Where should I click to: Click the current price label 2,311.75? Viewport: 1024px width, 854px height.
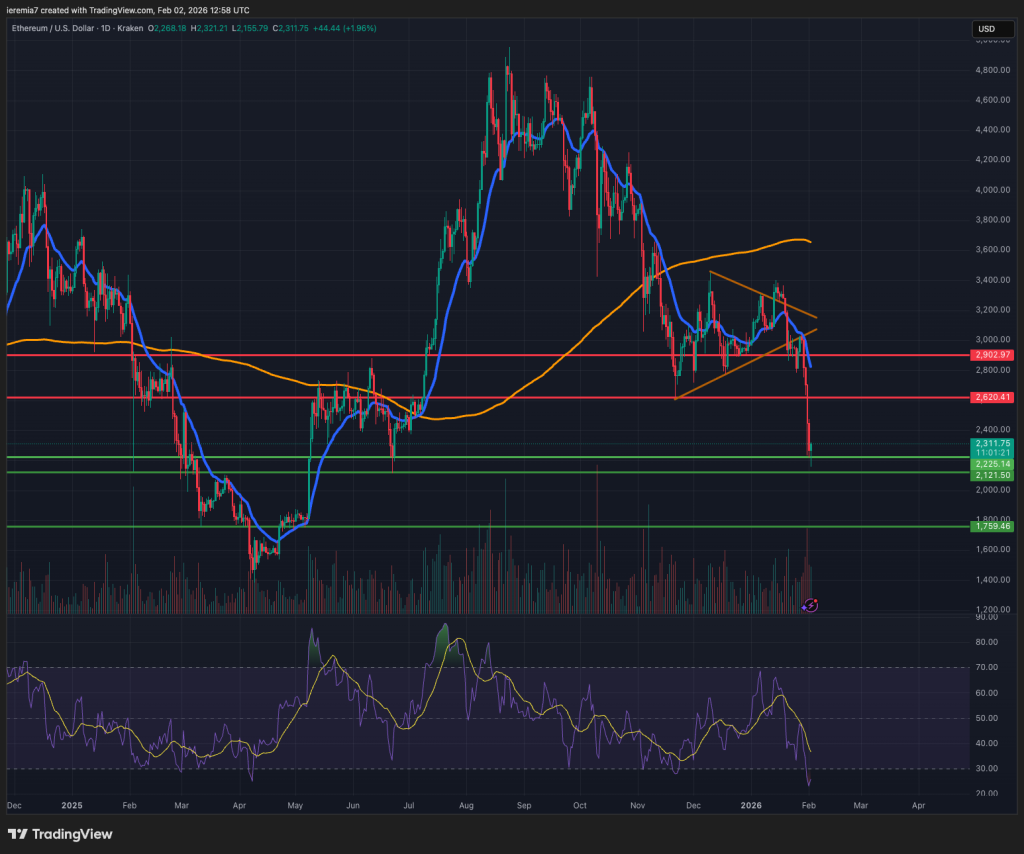pyautogui.click(x=992, y=443)
